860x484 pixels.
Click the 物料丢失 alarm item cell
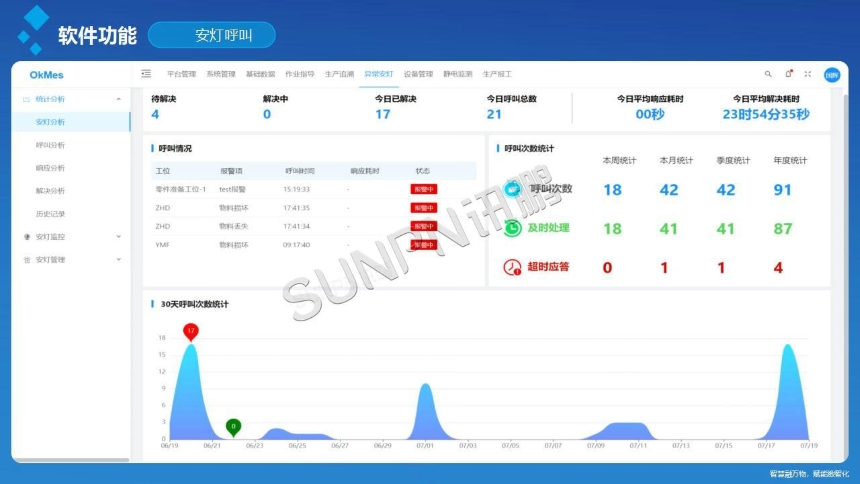click(234, 226)
